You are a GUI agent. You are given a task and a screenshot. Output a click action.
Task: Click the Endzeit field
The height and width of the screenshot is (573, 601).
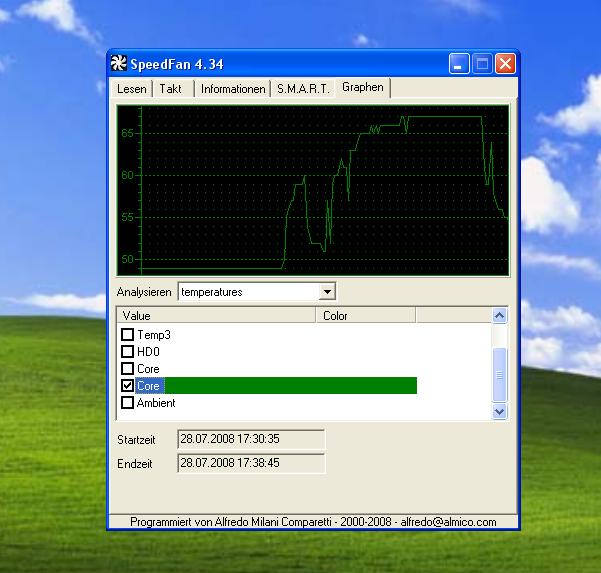coord(251,463)
